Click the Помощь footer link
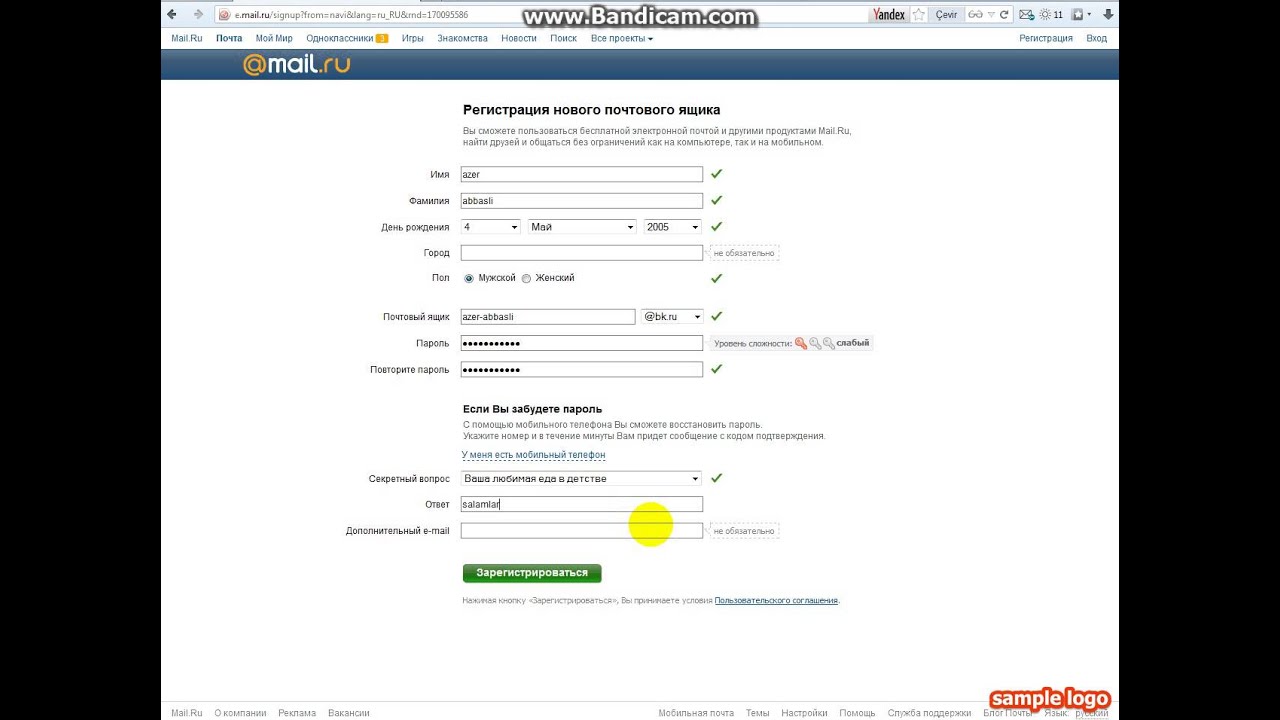The height and width of the screenshot is (720, 1280). (857, 713)
